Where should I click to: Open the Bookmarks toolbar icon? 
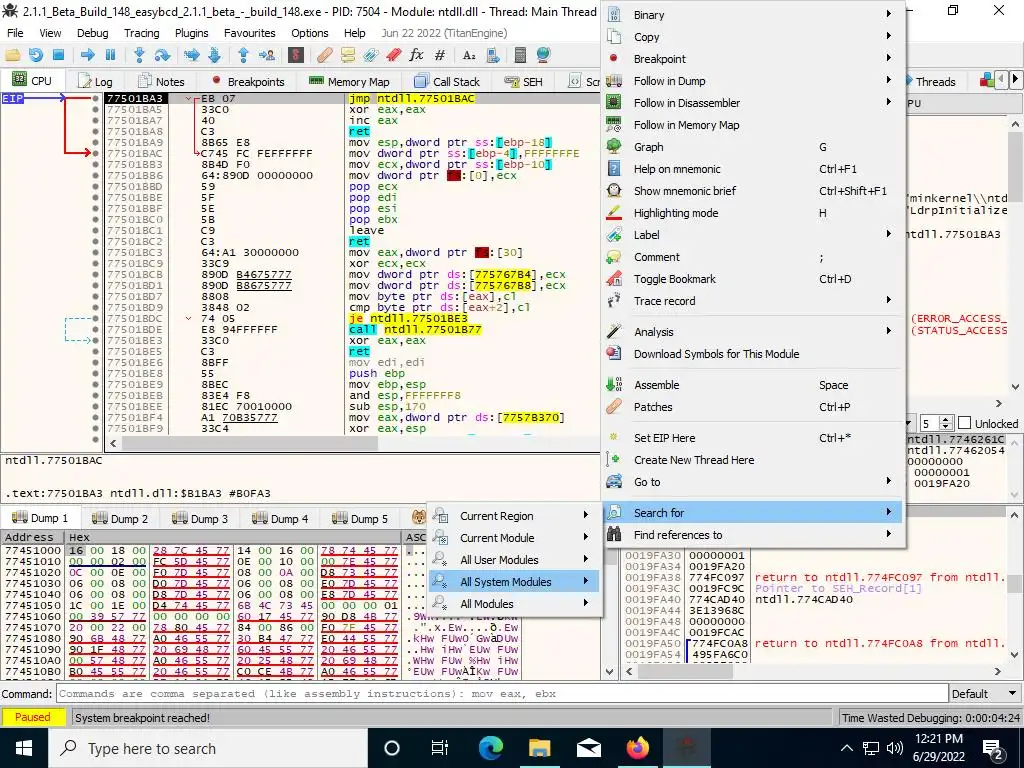coord(393,56)
